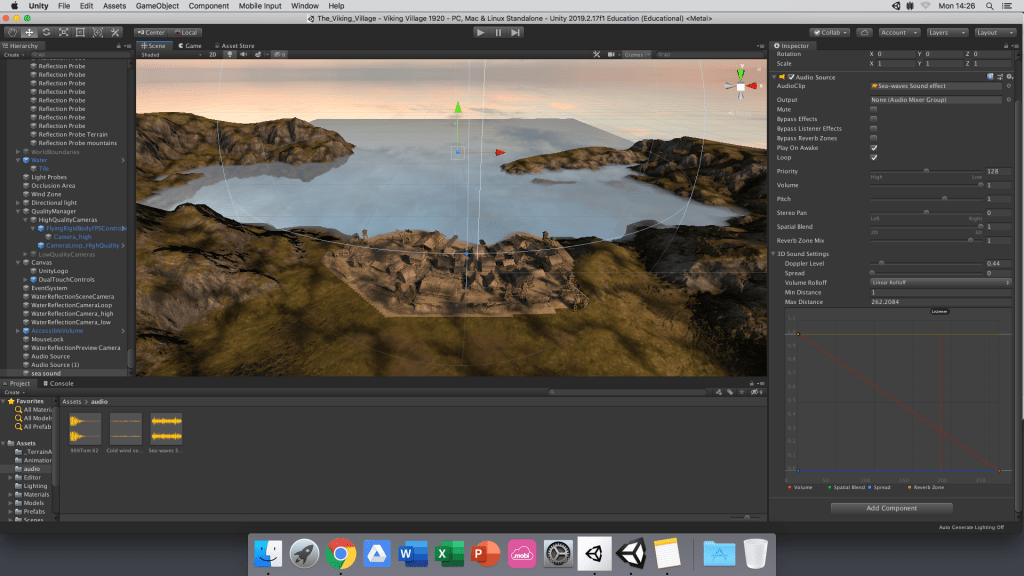Click the cloud services icon

click(x=863, y=32)
